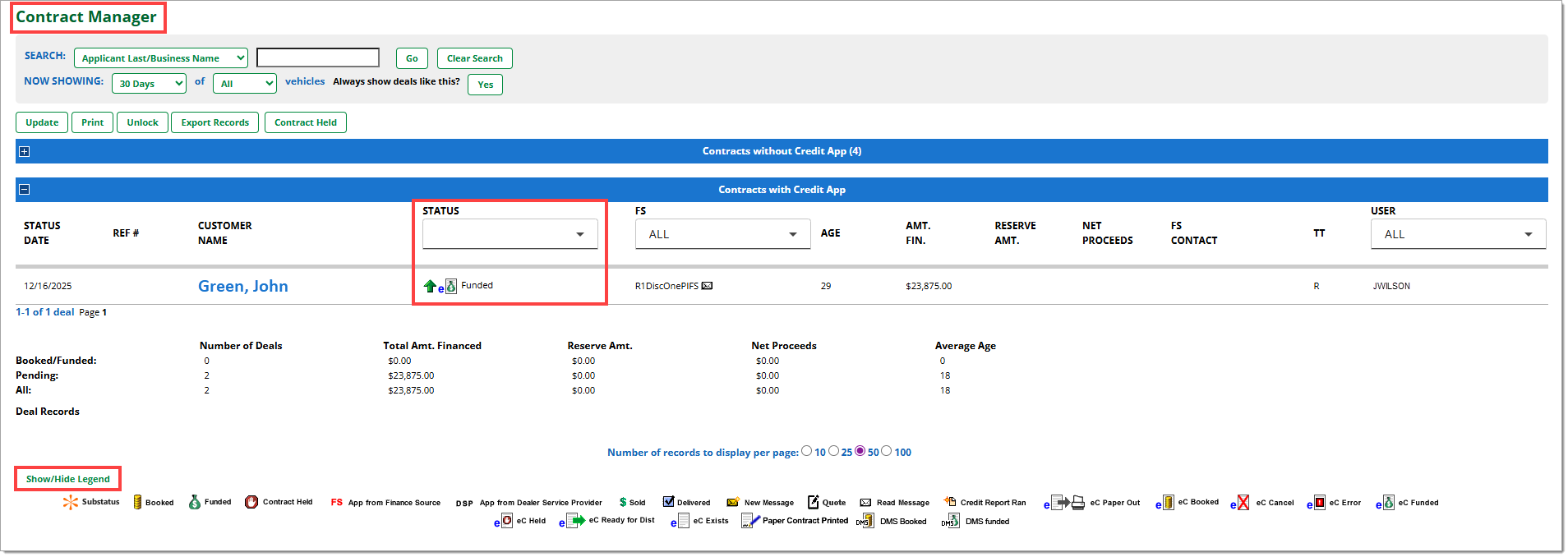
Task: Select 100 records per page radio button
Action: [x=887, y=451]
